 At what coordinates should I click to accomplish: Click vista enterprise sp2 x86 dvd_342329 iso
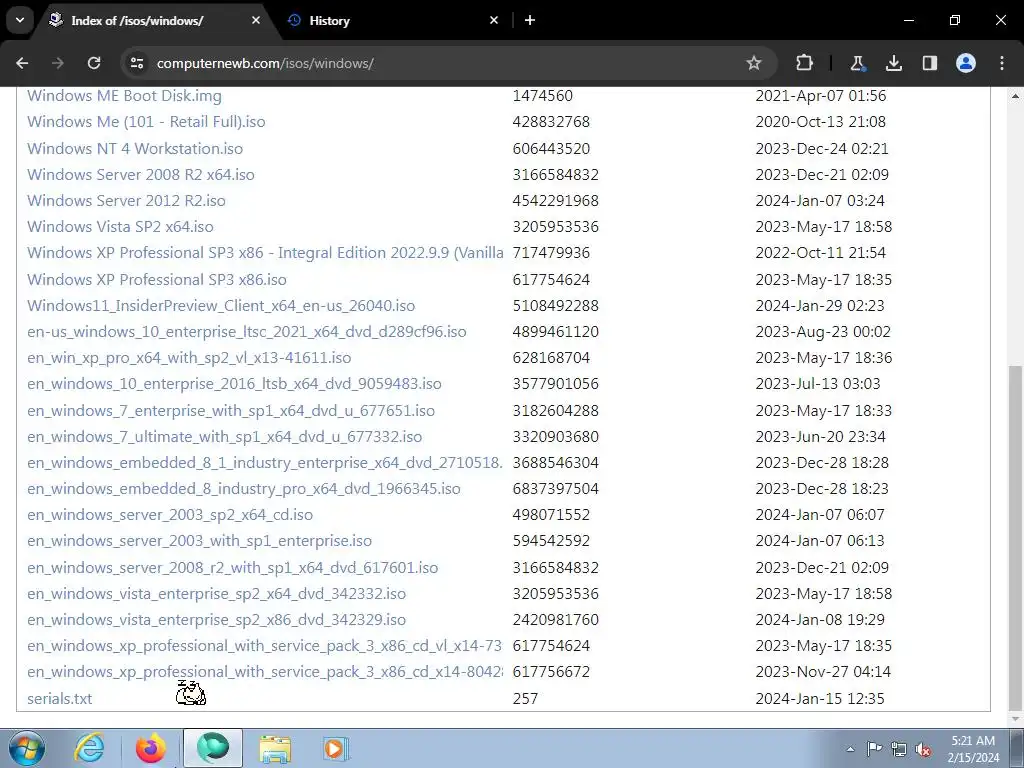216,620
